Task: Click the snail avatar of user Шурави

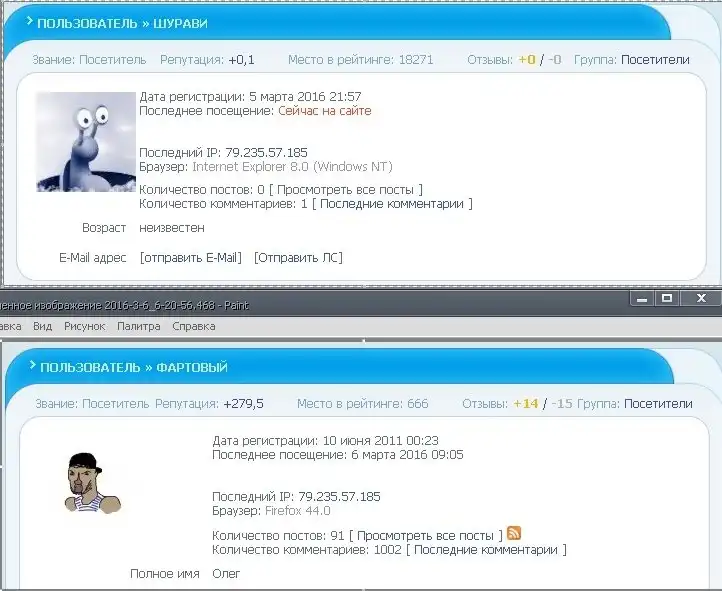Action: tap(85, 141)
